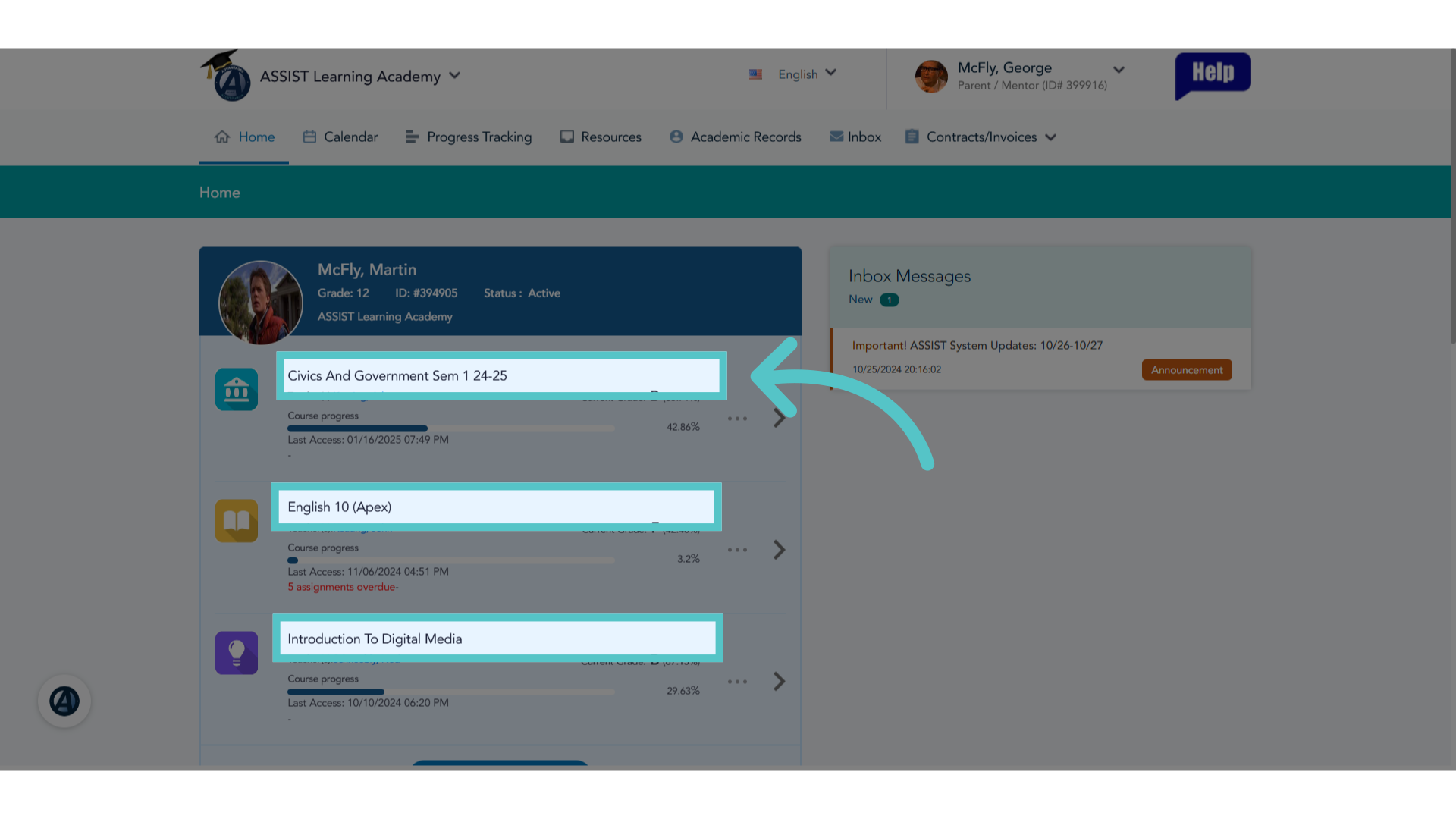1456x819 pixels.
Task: Click the English 10 open-book icon
Action: click(x=237, y=521)
